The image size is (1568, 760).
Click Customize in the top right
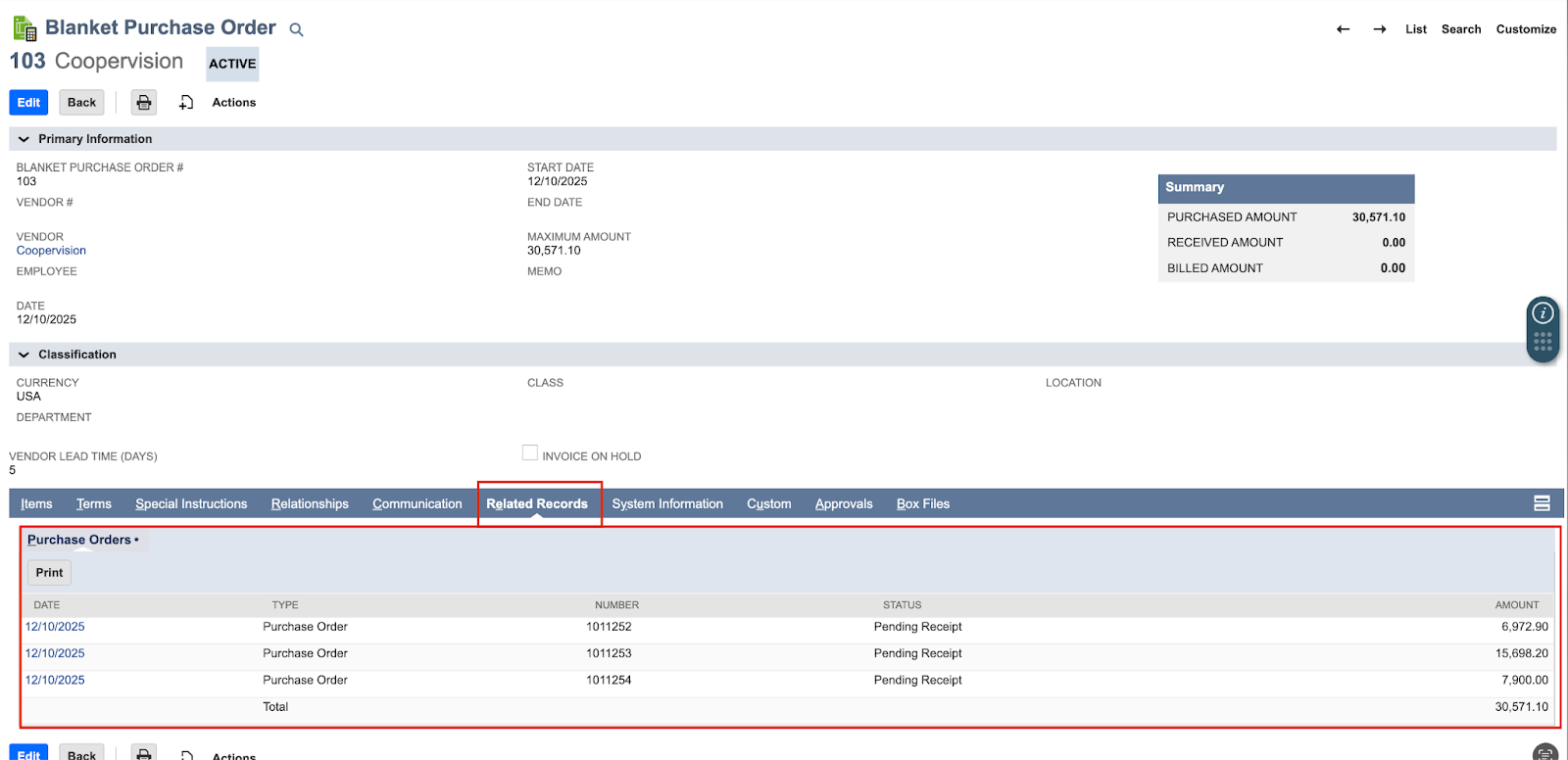coord(1525,29)
